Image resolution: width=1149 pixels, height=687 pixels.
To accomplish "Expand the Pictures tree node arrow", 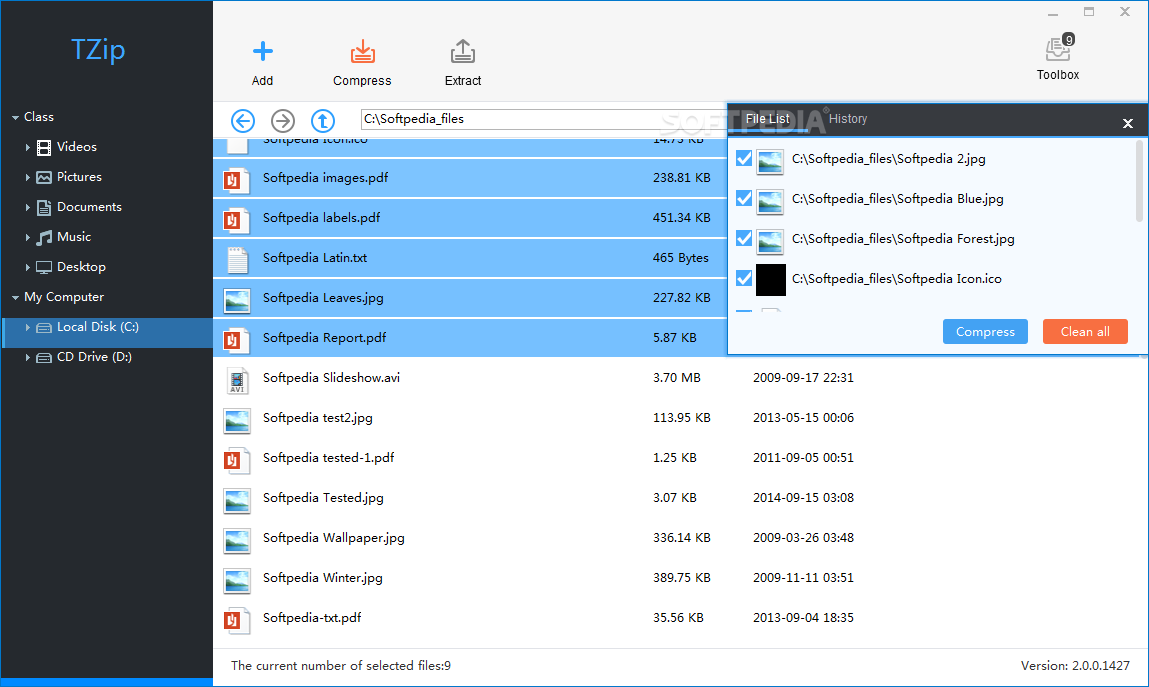I will pos(28,177).
